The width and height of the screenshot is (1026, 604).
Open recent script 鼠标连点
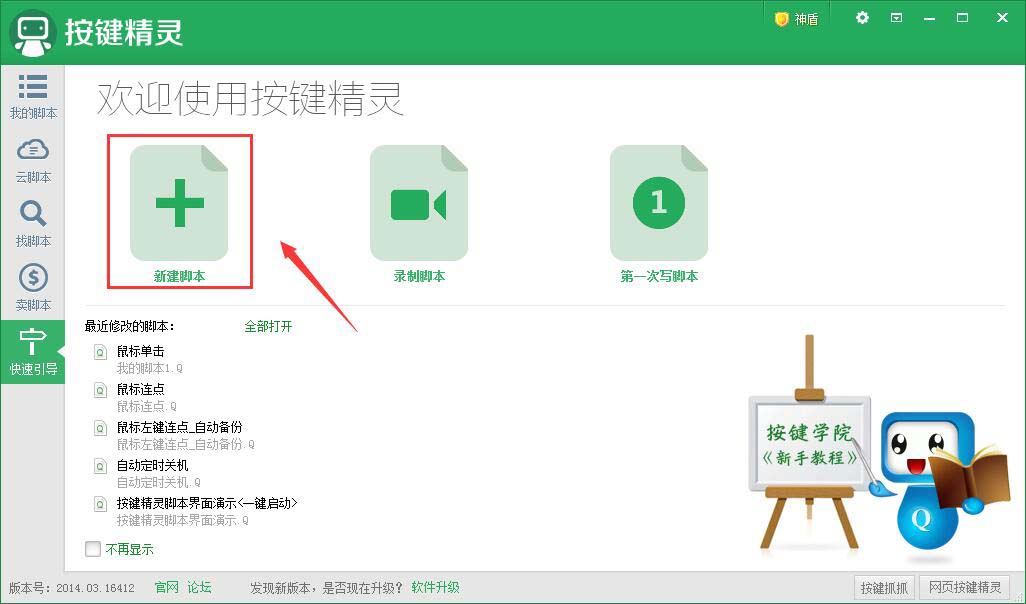coord(140,389)
